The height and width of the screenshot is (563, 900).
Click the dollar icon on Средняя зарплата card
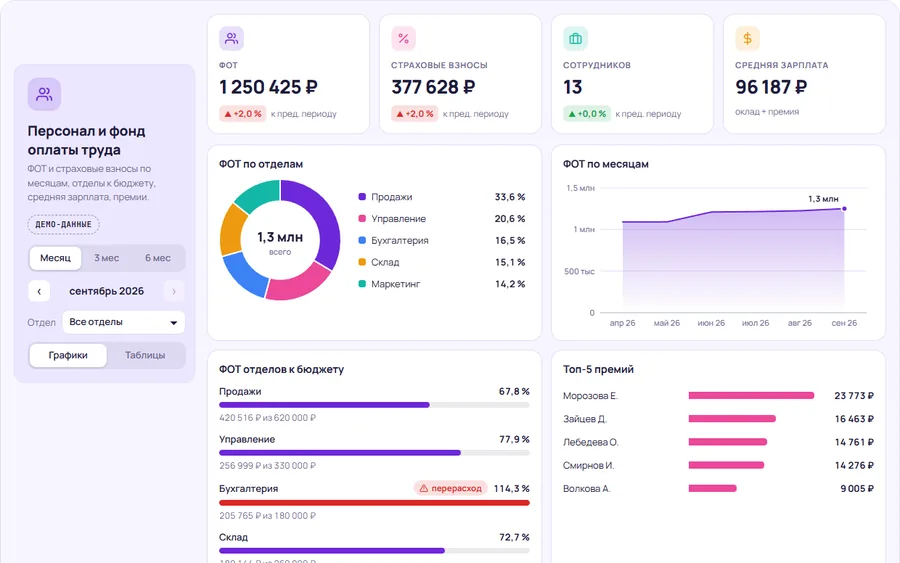[747, 38]
